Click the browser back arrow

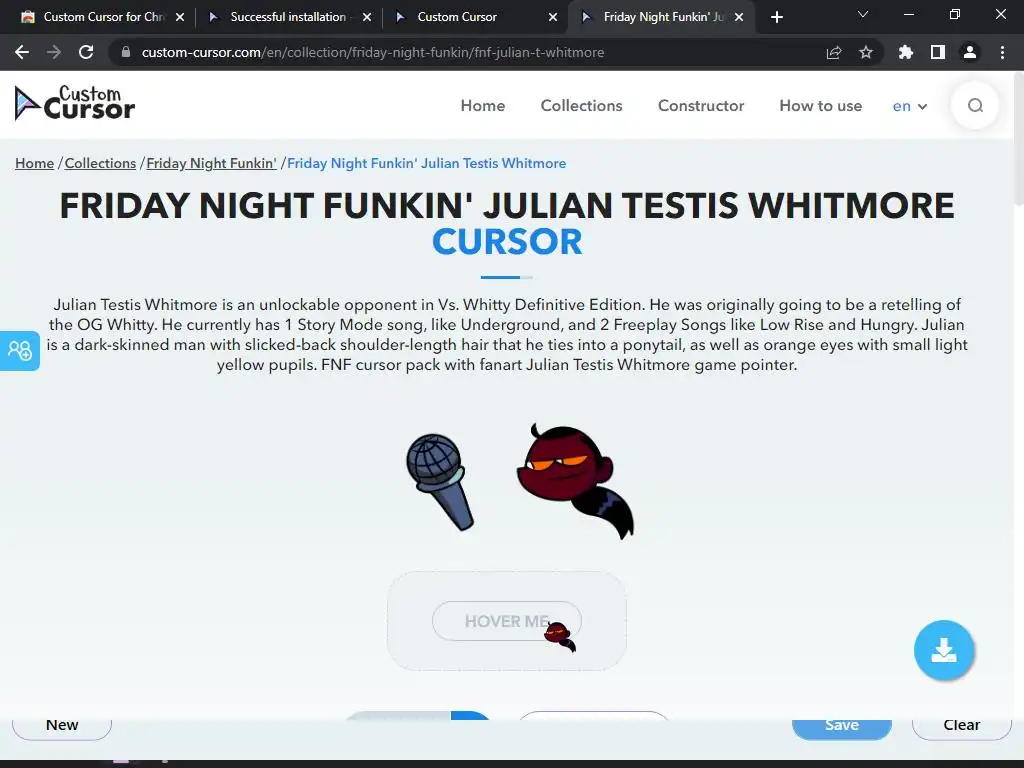tap(22, 52)
